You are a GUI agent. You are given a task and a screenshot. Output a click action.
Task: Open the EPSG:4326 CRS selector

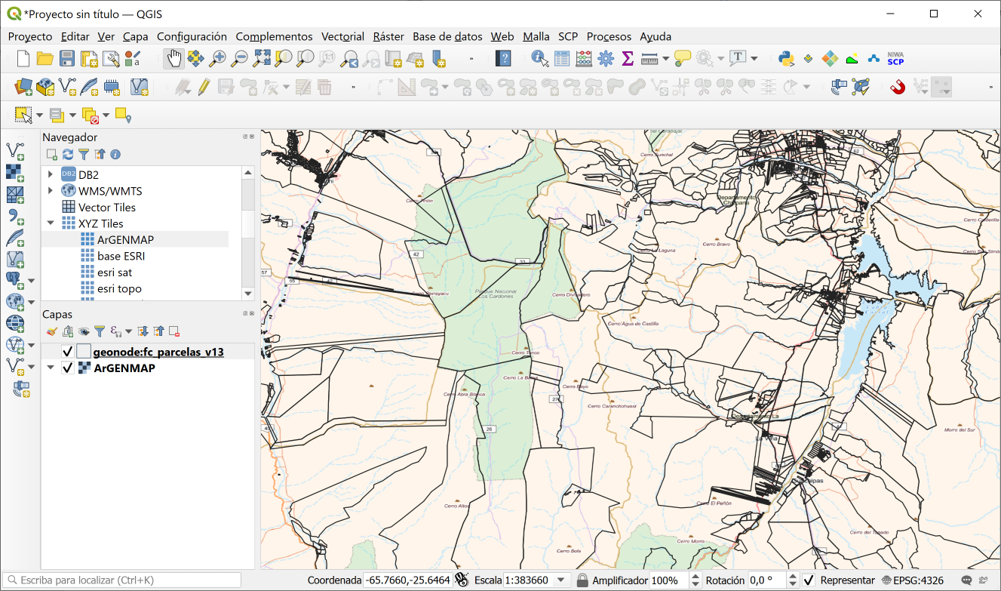pyautogui.click(x=913, y=580)
